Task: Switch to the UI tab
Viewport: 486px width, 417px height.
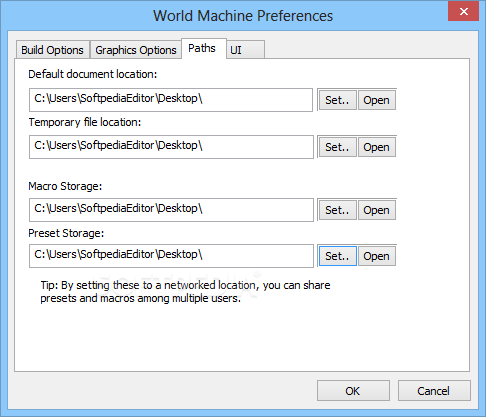Action: [246, 50]
